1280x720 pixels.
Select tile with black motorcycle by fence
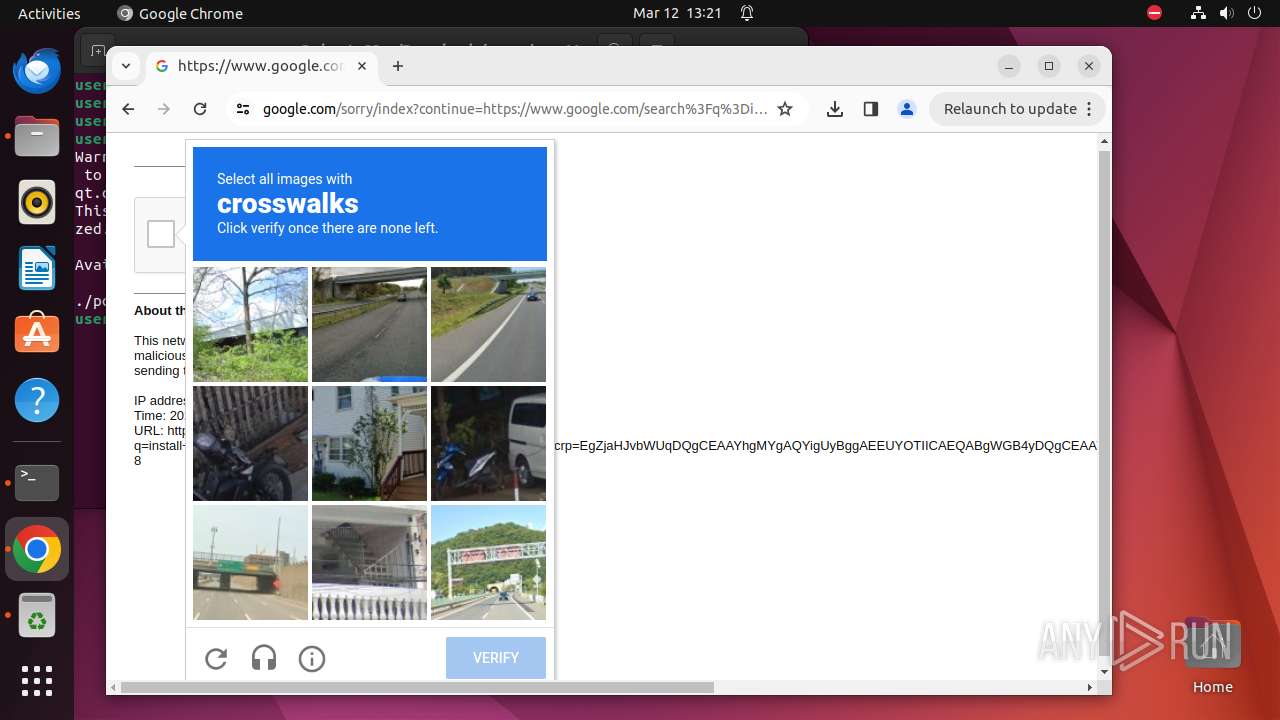click(250, 443)
